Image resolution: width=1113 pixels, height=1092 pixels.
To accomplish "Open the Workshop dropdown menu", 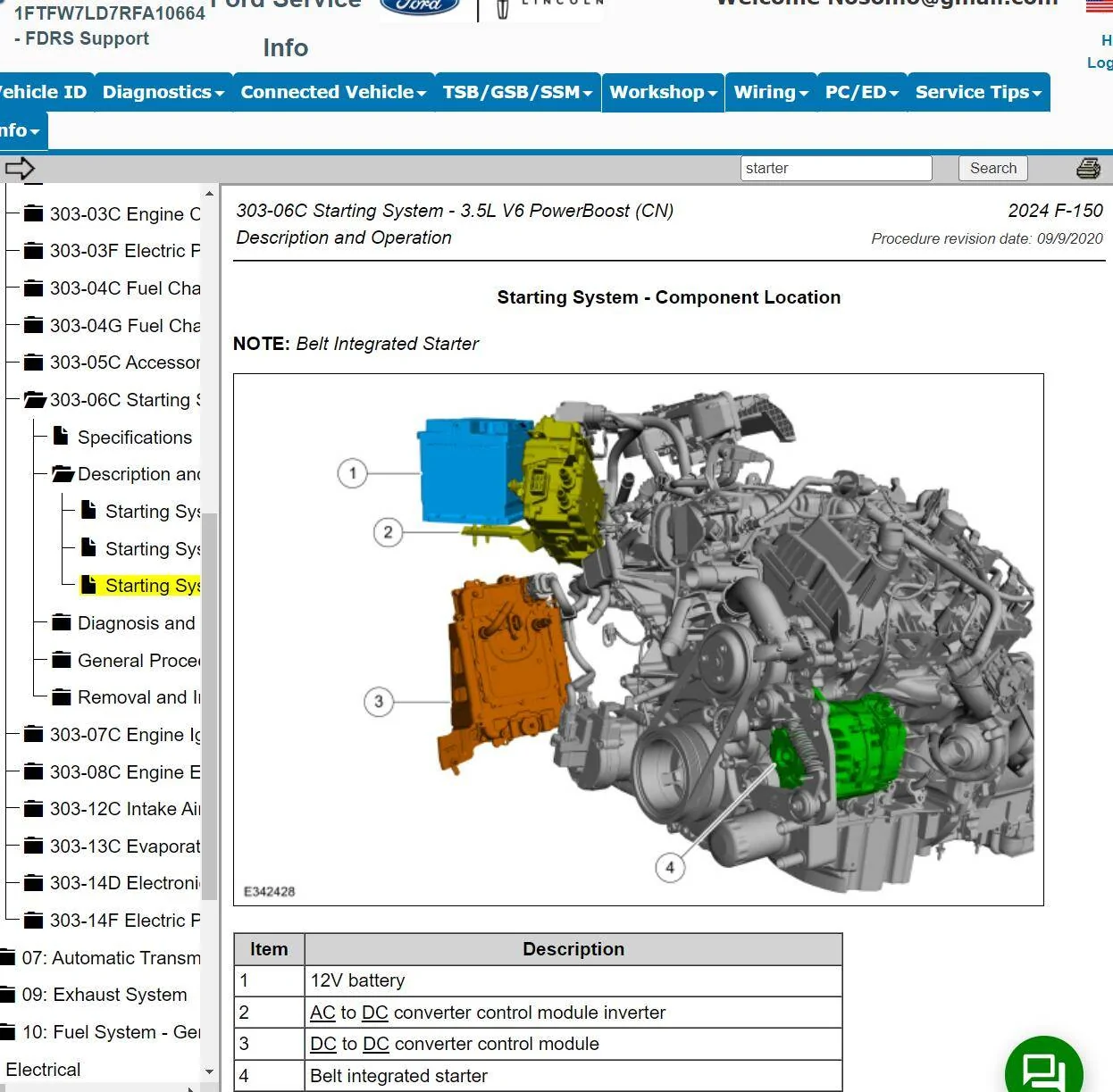I will pos(664,92).
